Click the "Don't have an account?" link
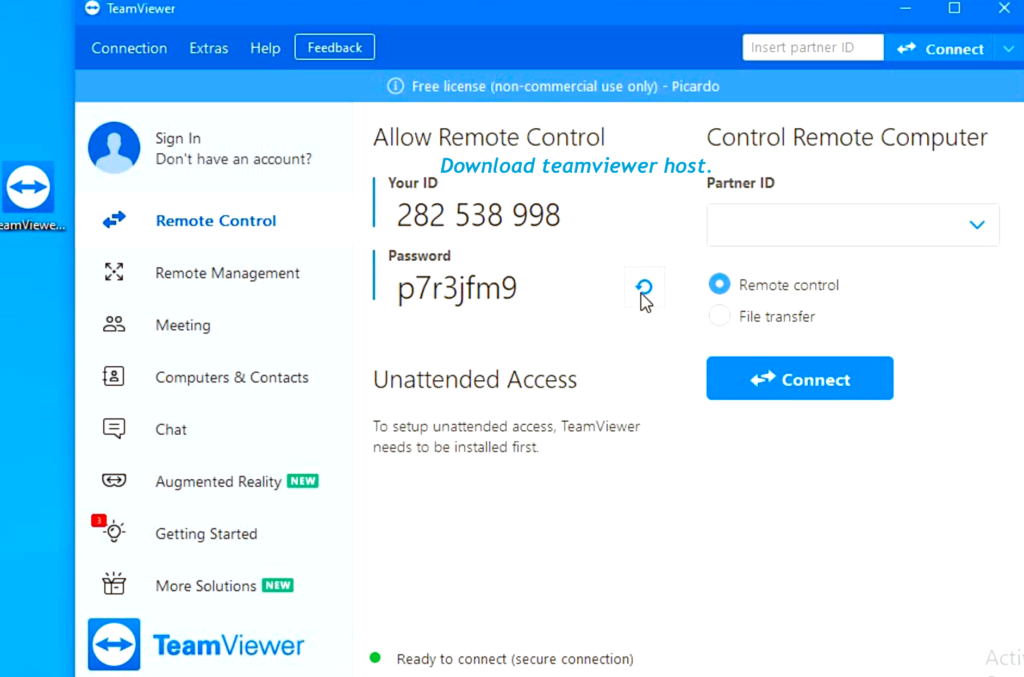1024x677 pixels. pyautogui.click(x=234, y=159)
